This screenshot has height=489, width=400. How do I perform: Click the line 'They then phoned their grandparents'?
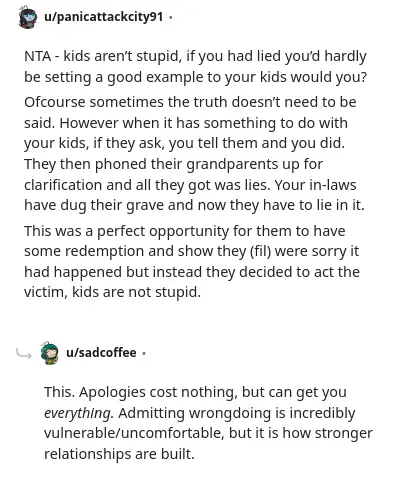click(173, 164)
